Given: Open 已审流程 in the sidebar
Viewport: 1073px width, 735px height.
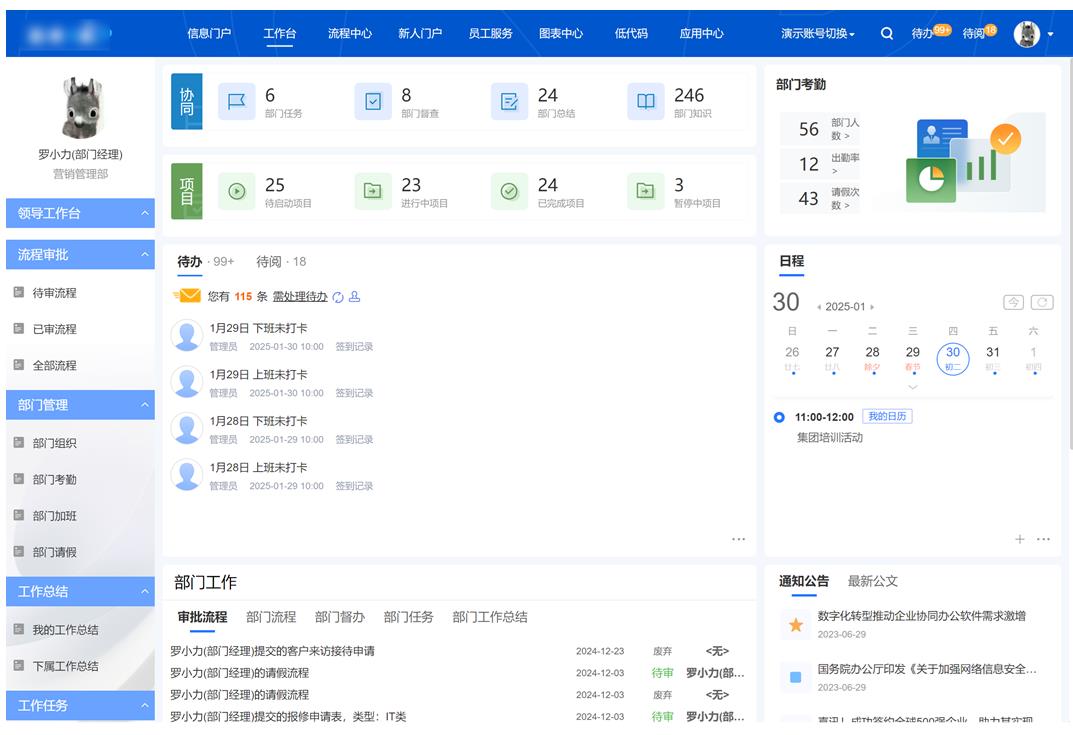Looking at the screenshot, I should (x=55, y=329).
